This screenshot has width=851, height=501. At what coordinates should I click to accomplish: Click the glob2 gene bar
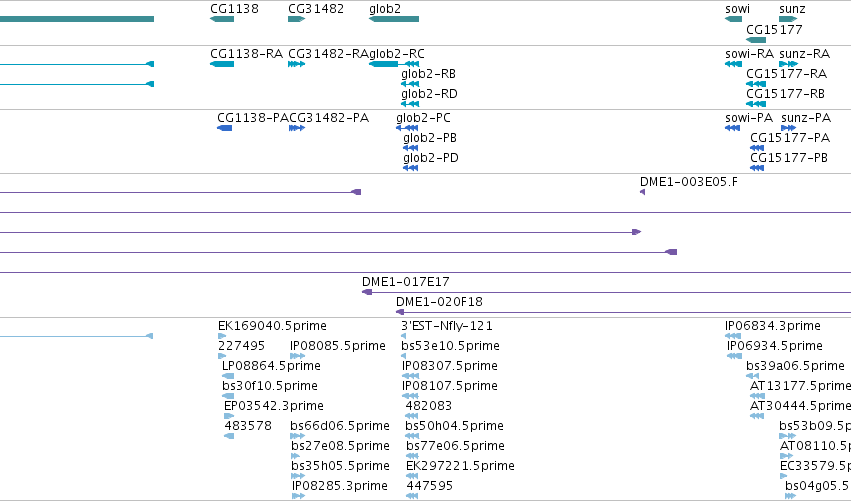tap(394, 19)
